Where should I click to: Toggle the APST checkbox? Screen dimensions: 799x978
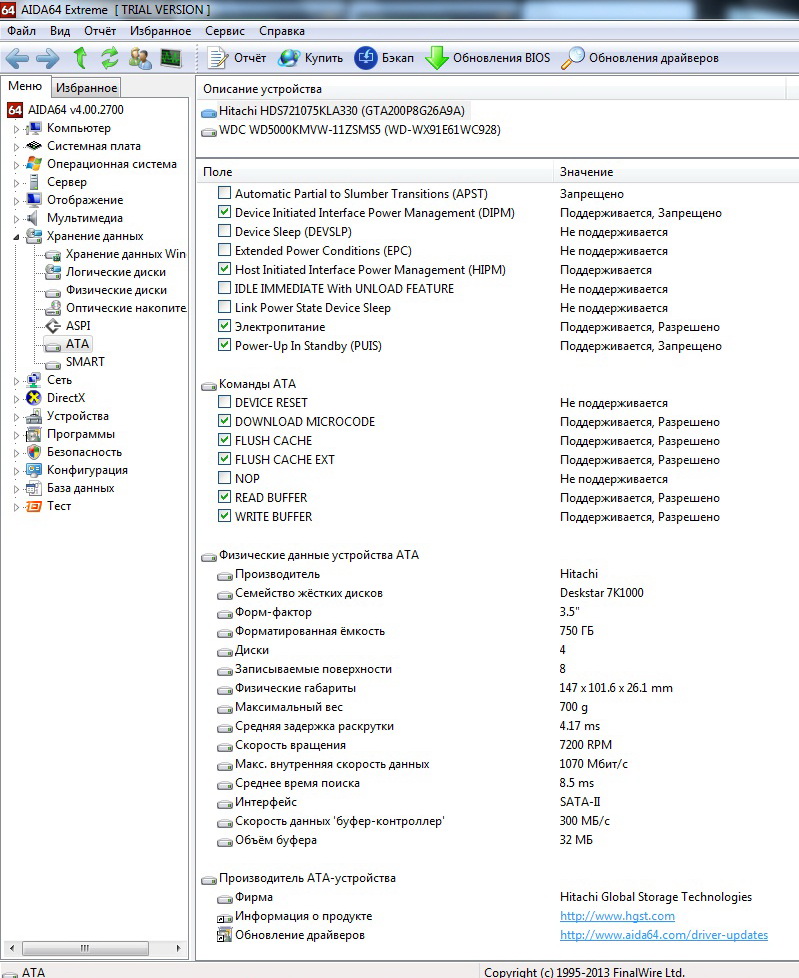coord(225,193)
